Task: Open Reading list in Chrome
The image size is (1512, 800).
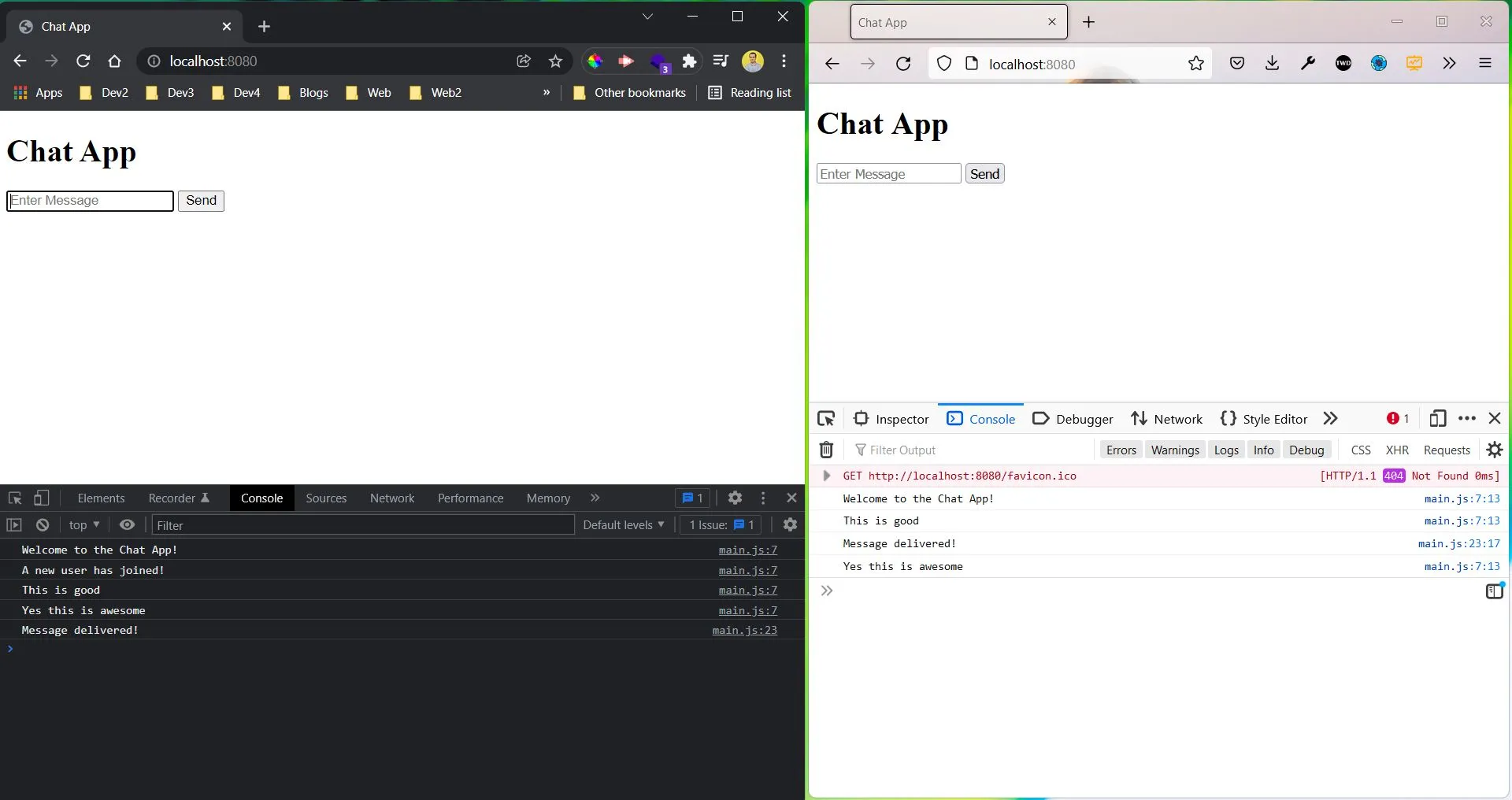Action: [750, 92]
